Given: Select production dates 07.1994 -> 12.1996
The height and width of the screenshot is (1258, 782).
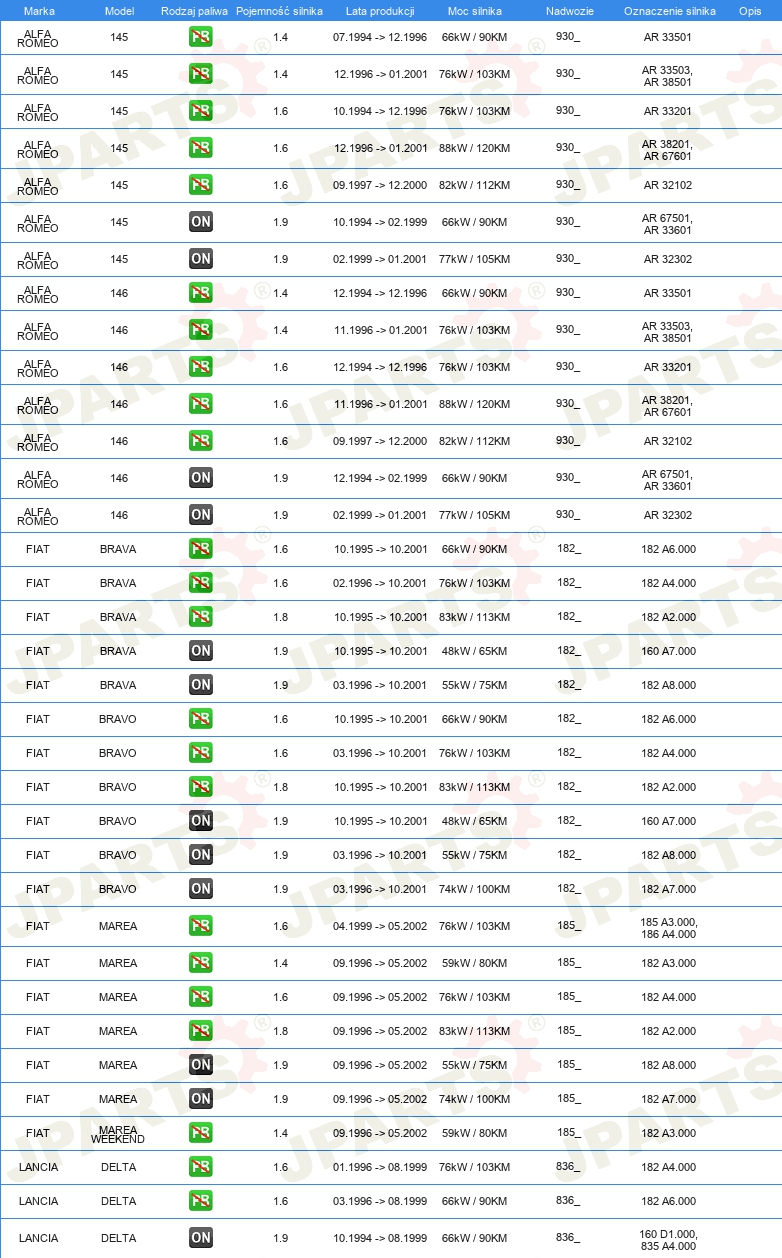Looking at the screenshot, I should 380,37.
